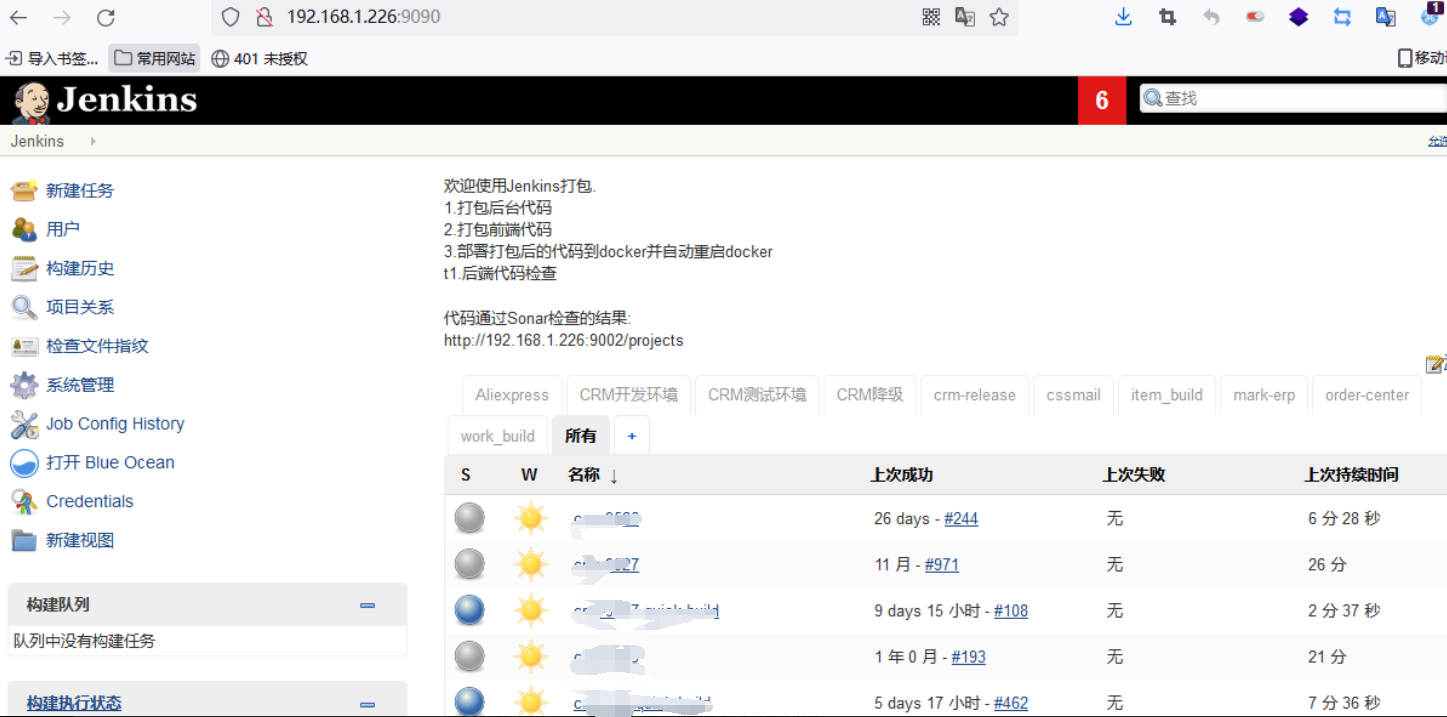The width and height of the screenshot is (1447, 717).
Task: Open the browser downloads icon
Action: click(1124, 17)
